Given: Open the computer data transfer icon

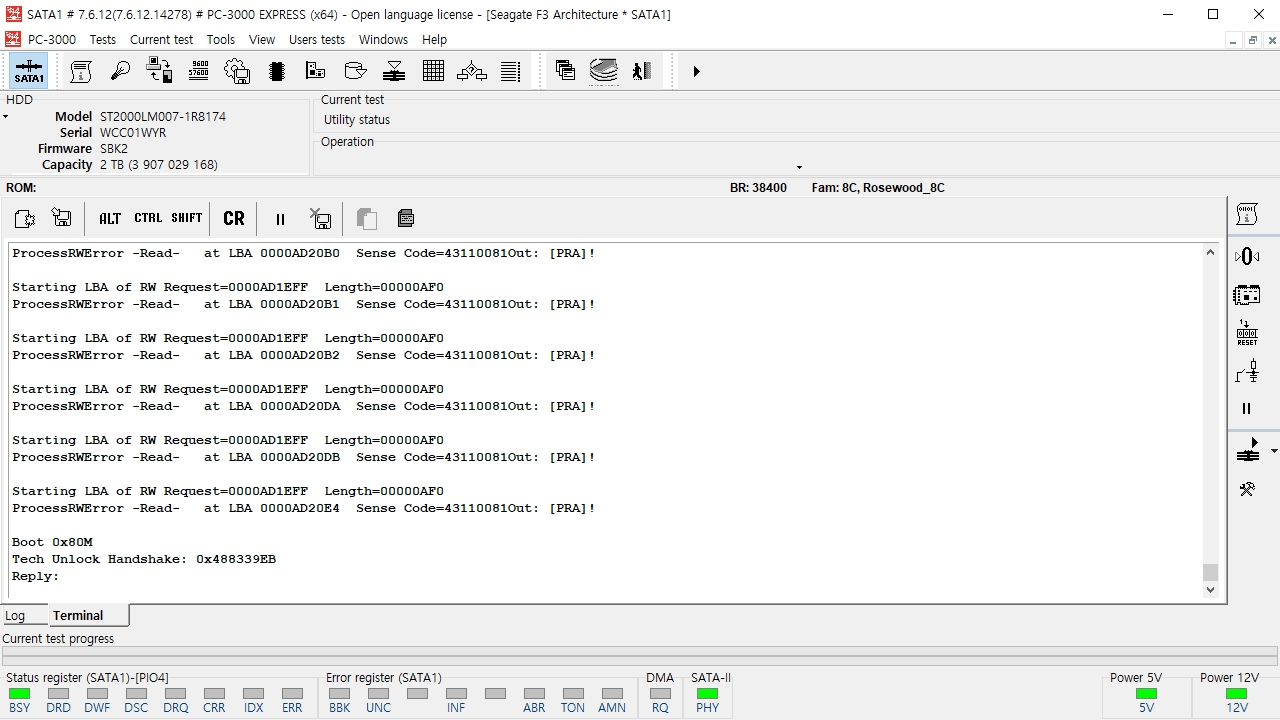Looking at the screenshot, I should tap(159, 71).
